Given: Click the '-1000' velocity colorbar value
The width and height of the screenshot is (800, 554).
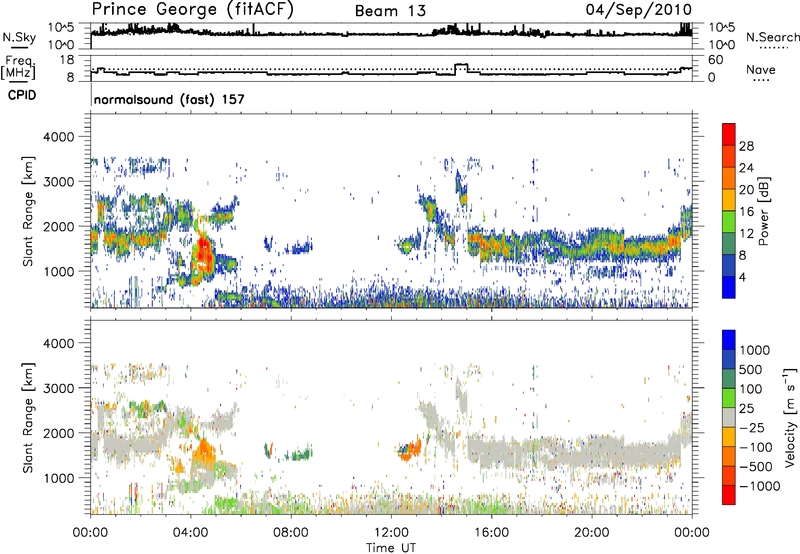Looking at the screenshot, I should click(760, 486).
